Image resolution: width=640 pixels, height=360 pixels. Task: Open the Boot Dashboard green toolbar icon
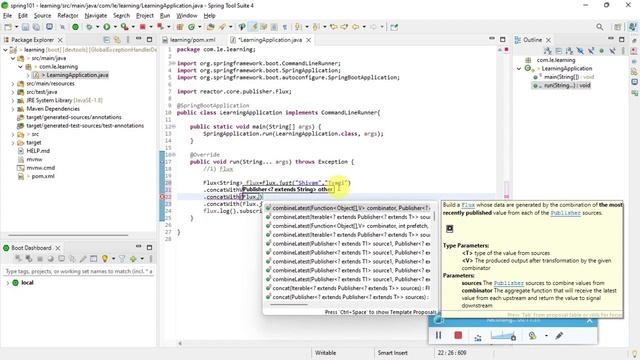click(76, 27)
